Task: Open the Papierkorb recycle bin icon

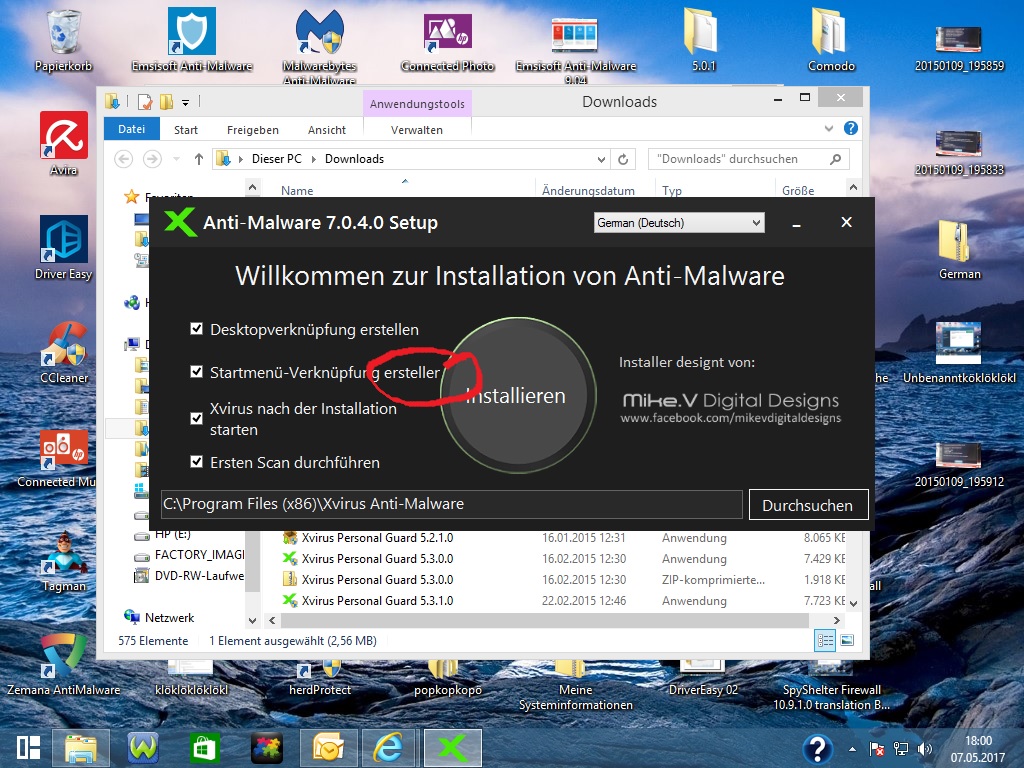Action: pos(63,39)
